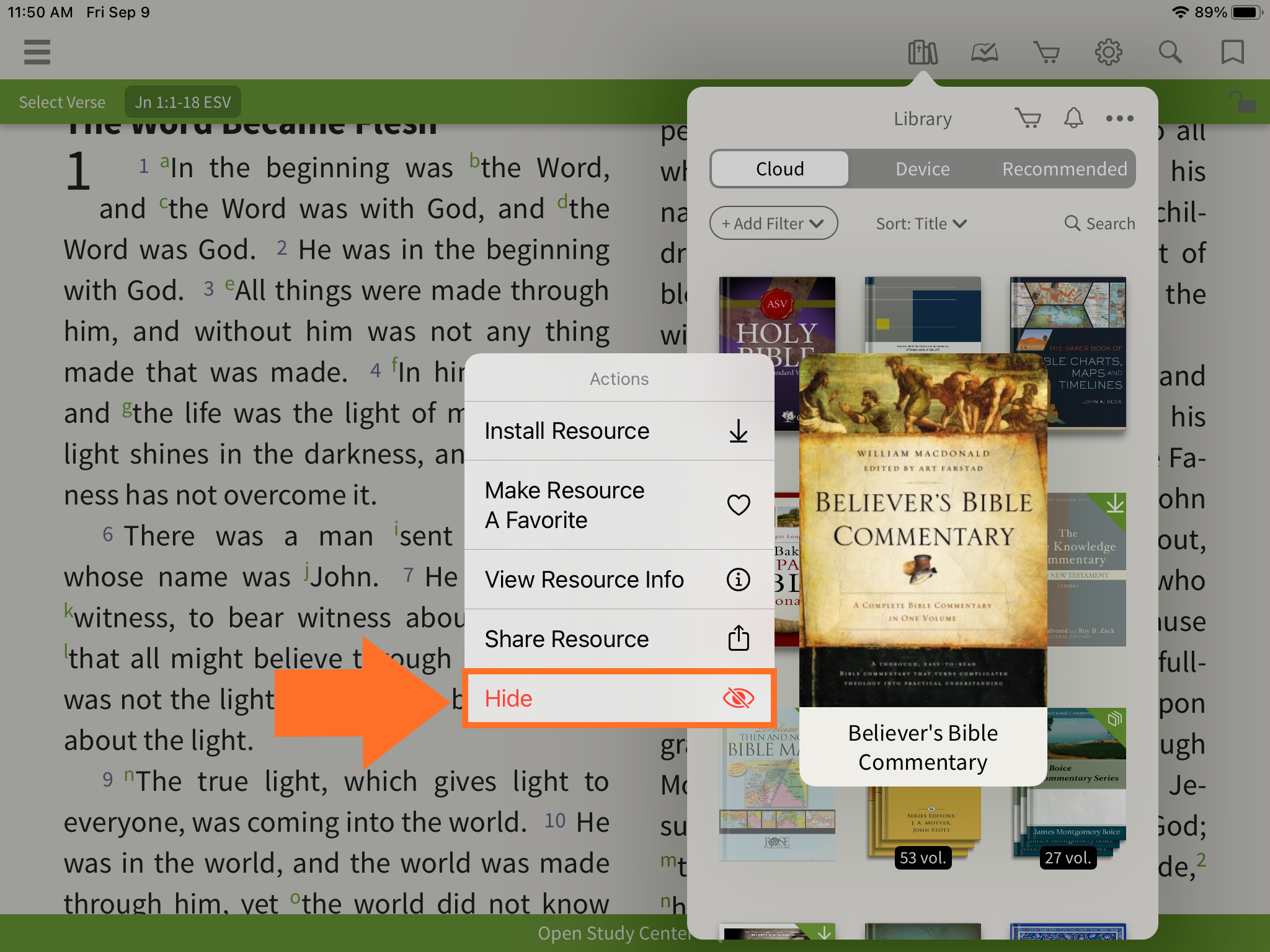Tap the verse 2 number
This screenshot has height=952, width=1270.
pyautogui.click(x=282, y=248)
